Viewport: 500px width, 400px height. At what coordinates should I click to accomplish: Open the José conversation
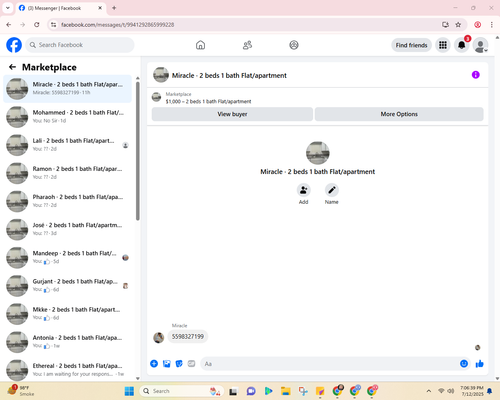[x=68, y=229]
